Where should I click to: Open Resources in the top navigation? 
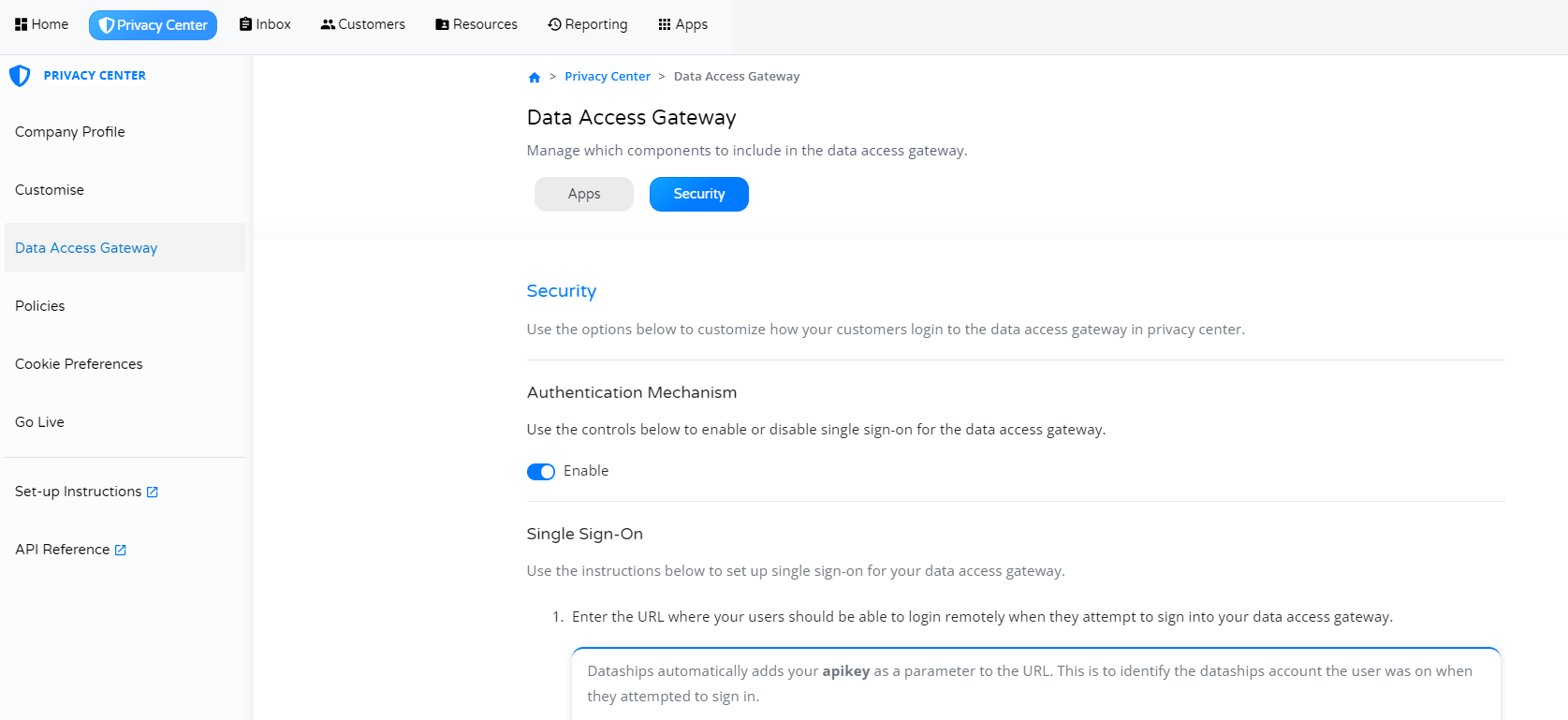(x=476, y=24)
